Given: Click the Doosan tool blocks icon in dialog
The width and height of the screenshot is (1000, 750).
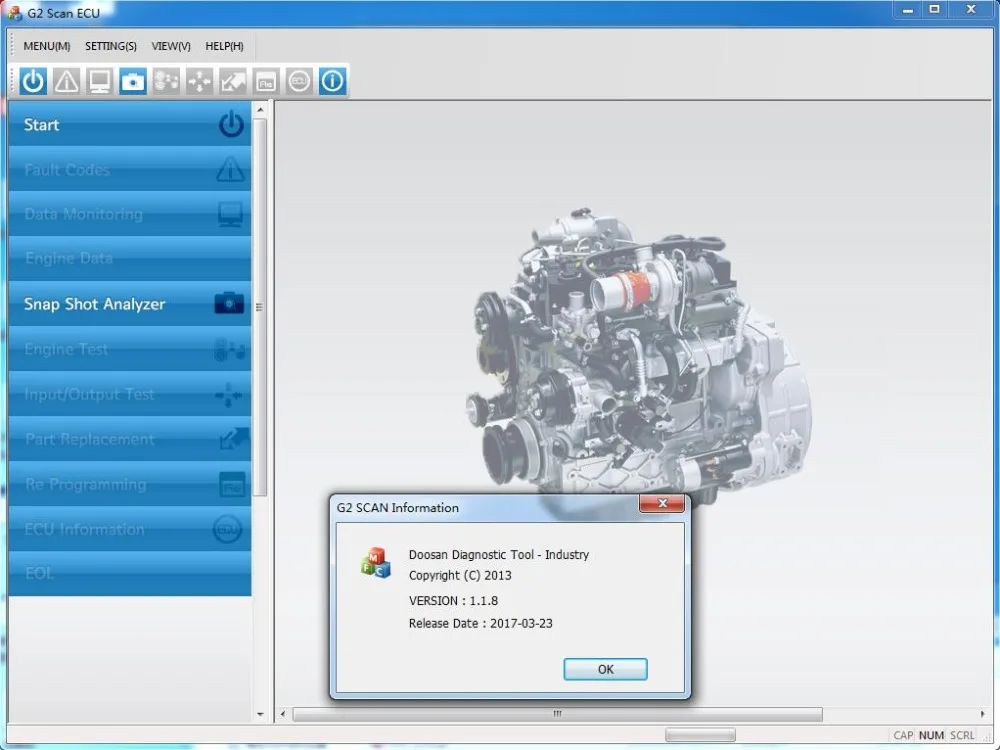Looking at the screenshot, I should (x=376, y=562).
